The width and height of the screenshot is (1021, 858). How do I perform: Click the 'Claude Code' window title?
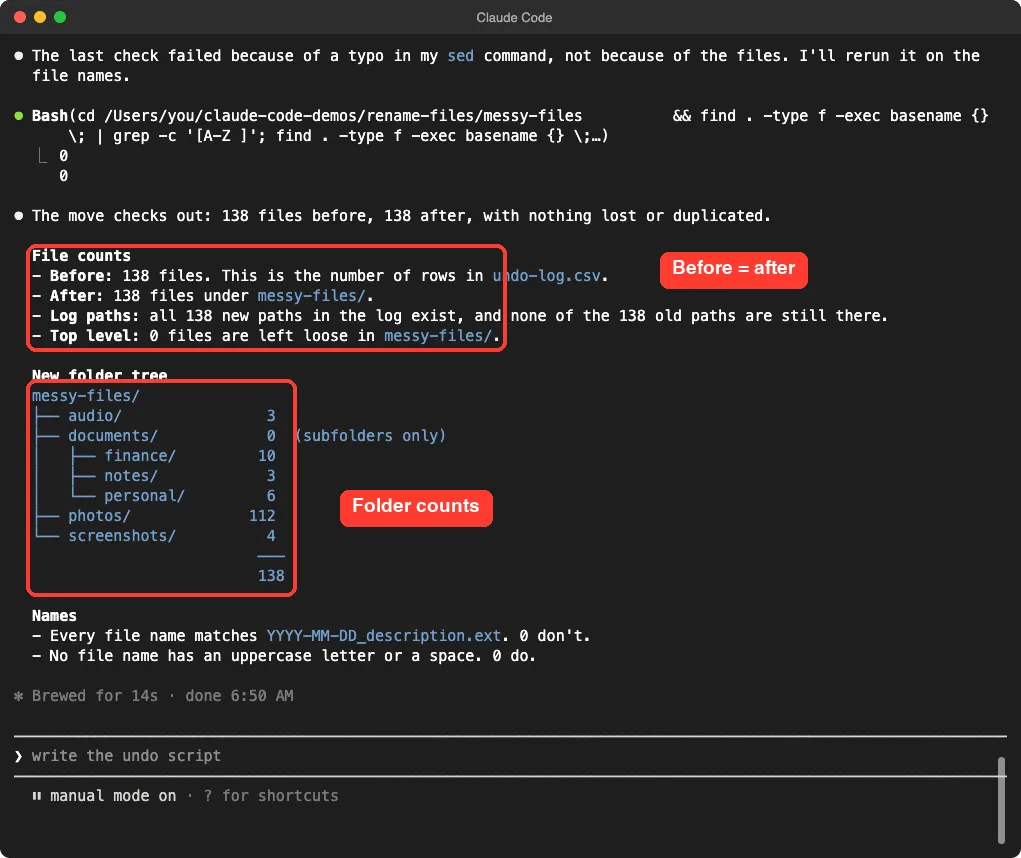(514, 18)
